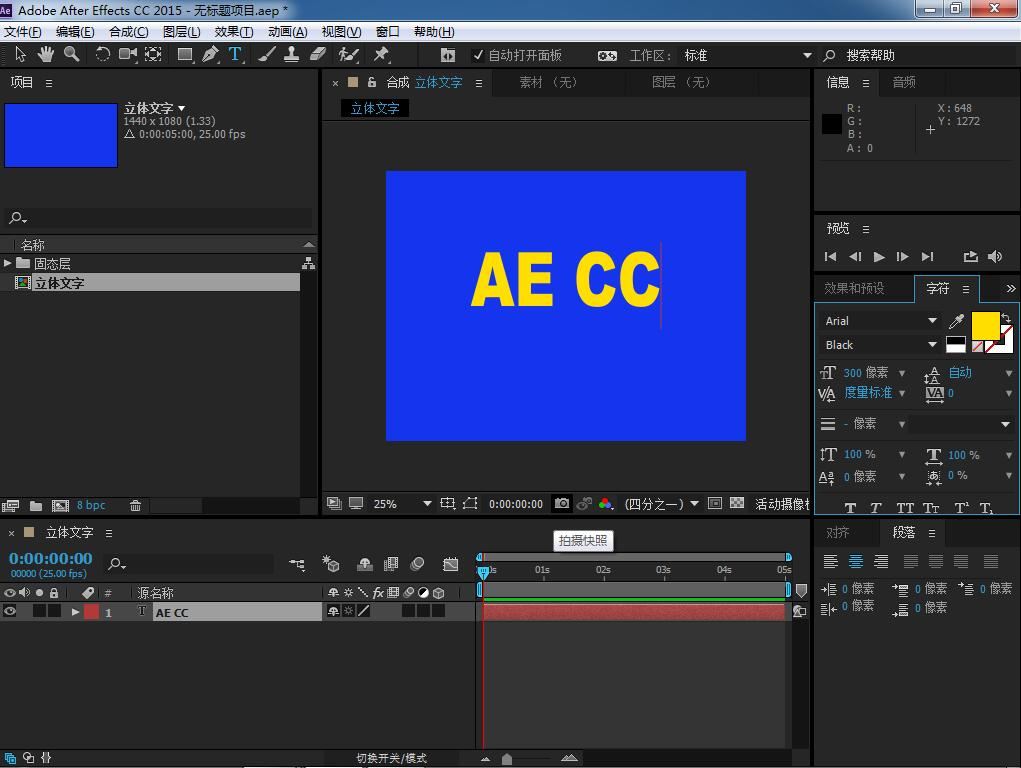Step to the next frame
The width and height of the screenshot is (1021, 768).
pos(902,257)
